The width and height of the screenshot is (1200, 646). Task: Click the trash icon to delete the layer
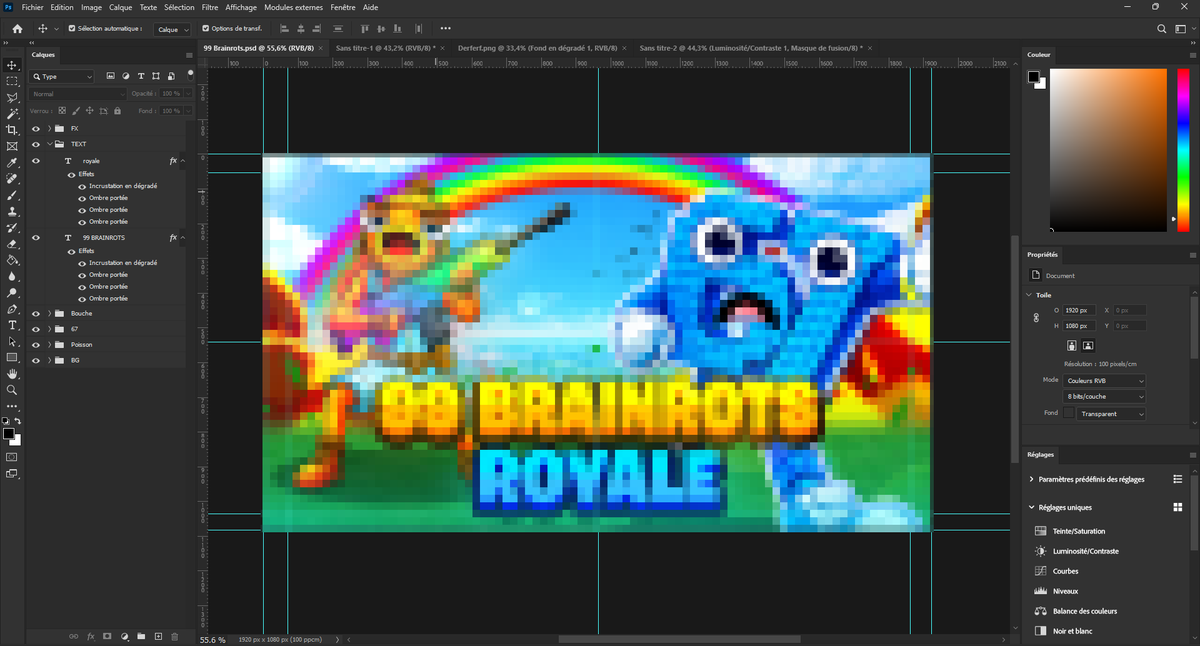point(175,636)
